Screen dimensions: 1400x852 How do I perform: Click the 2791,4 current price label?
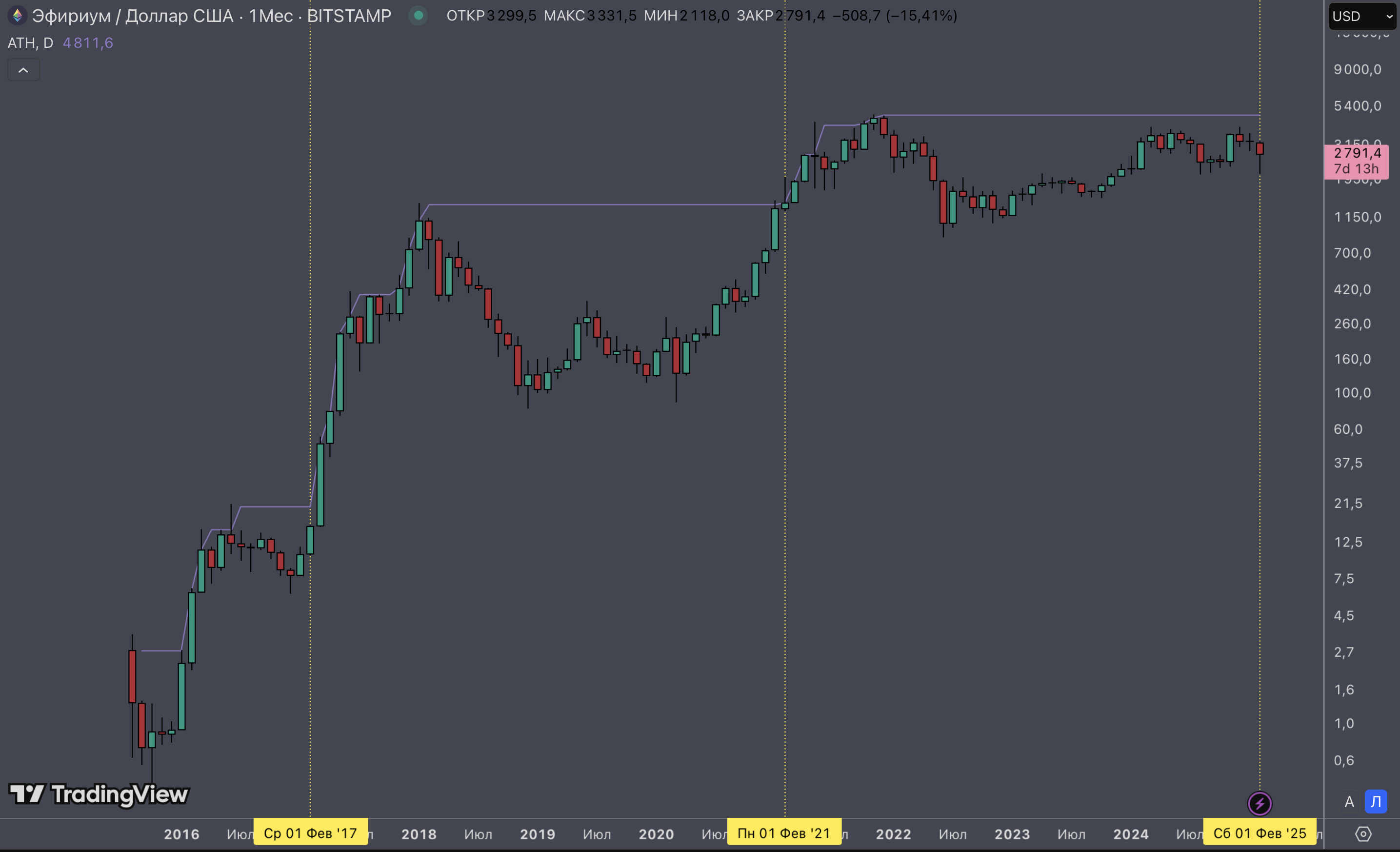click(1357, 153)
